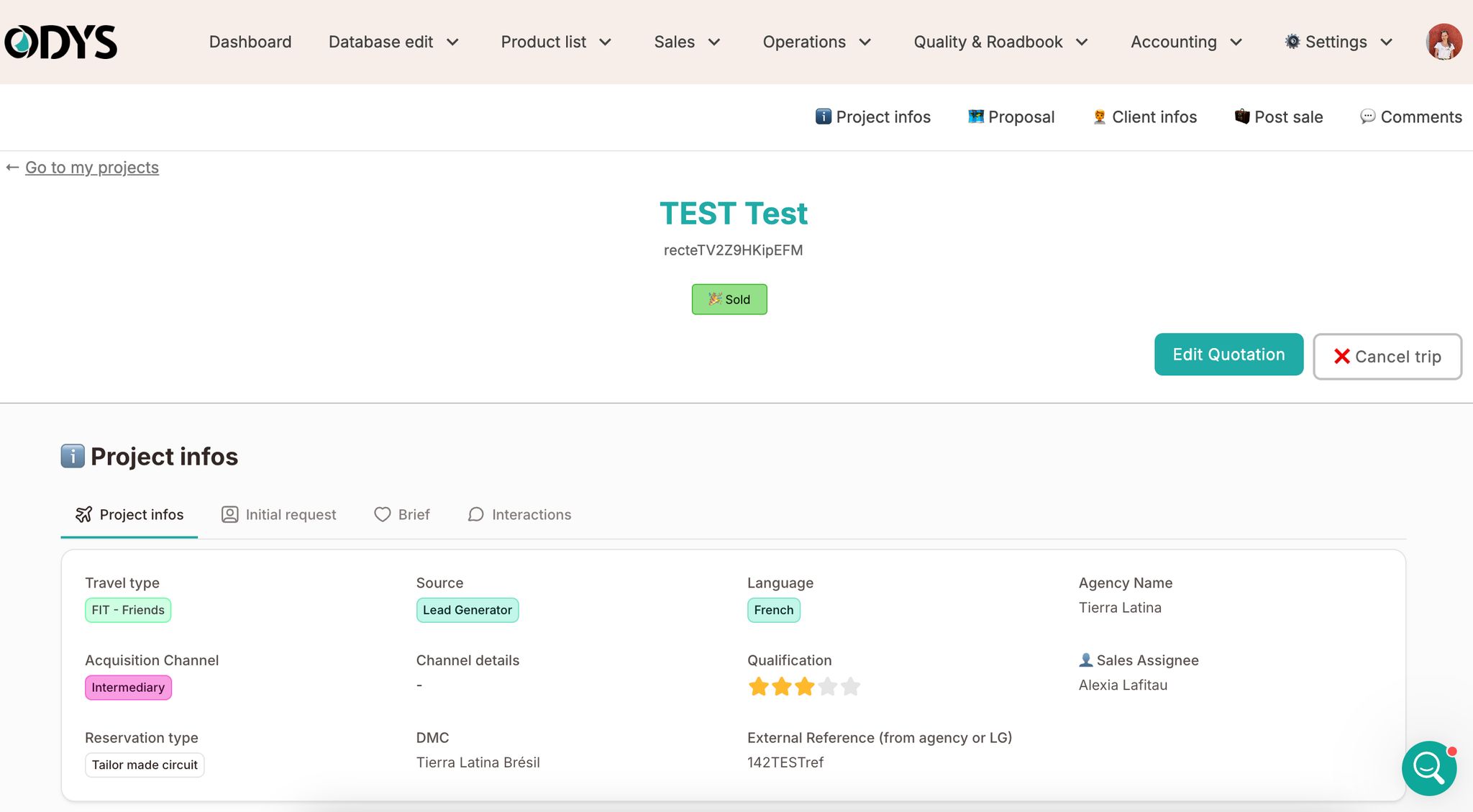Click the Lead Generator source tag
1473x812 pixels.
[468, 610]
